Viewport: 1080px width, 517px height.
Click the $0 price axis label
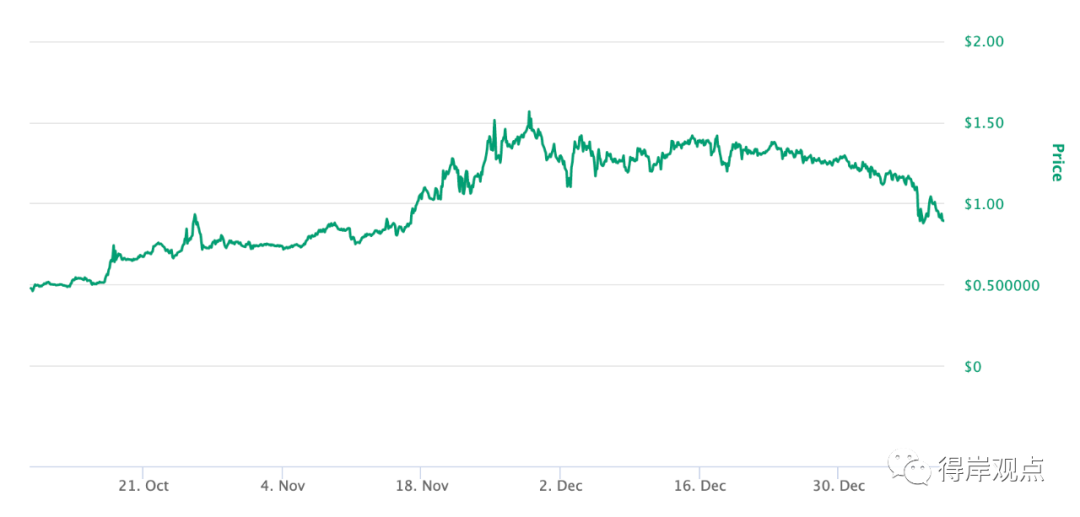tap(974, 366)
